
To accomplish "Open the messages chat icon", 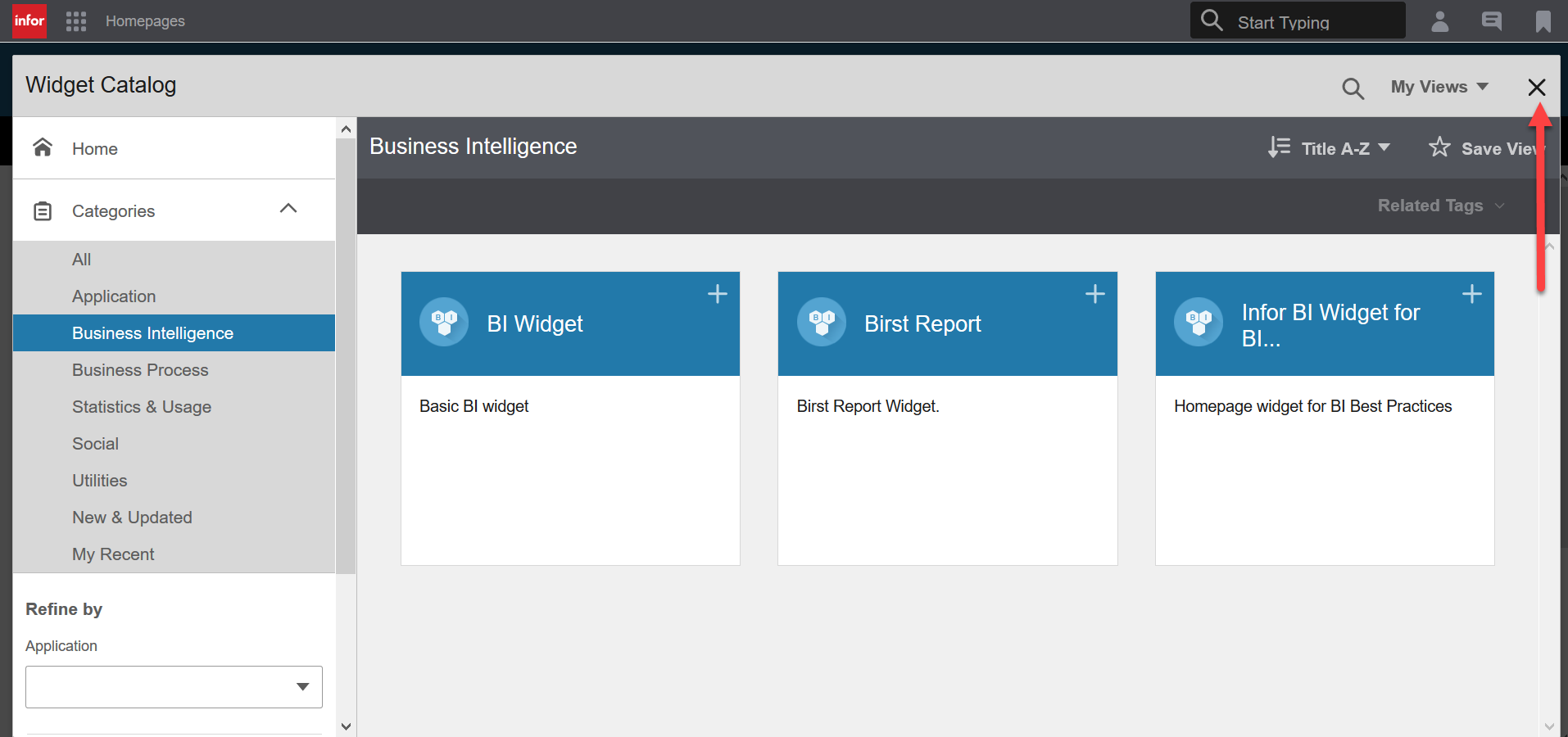I will 1492,21.
